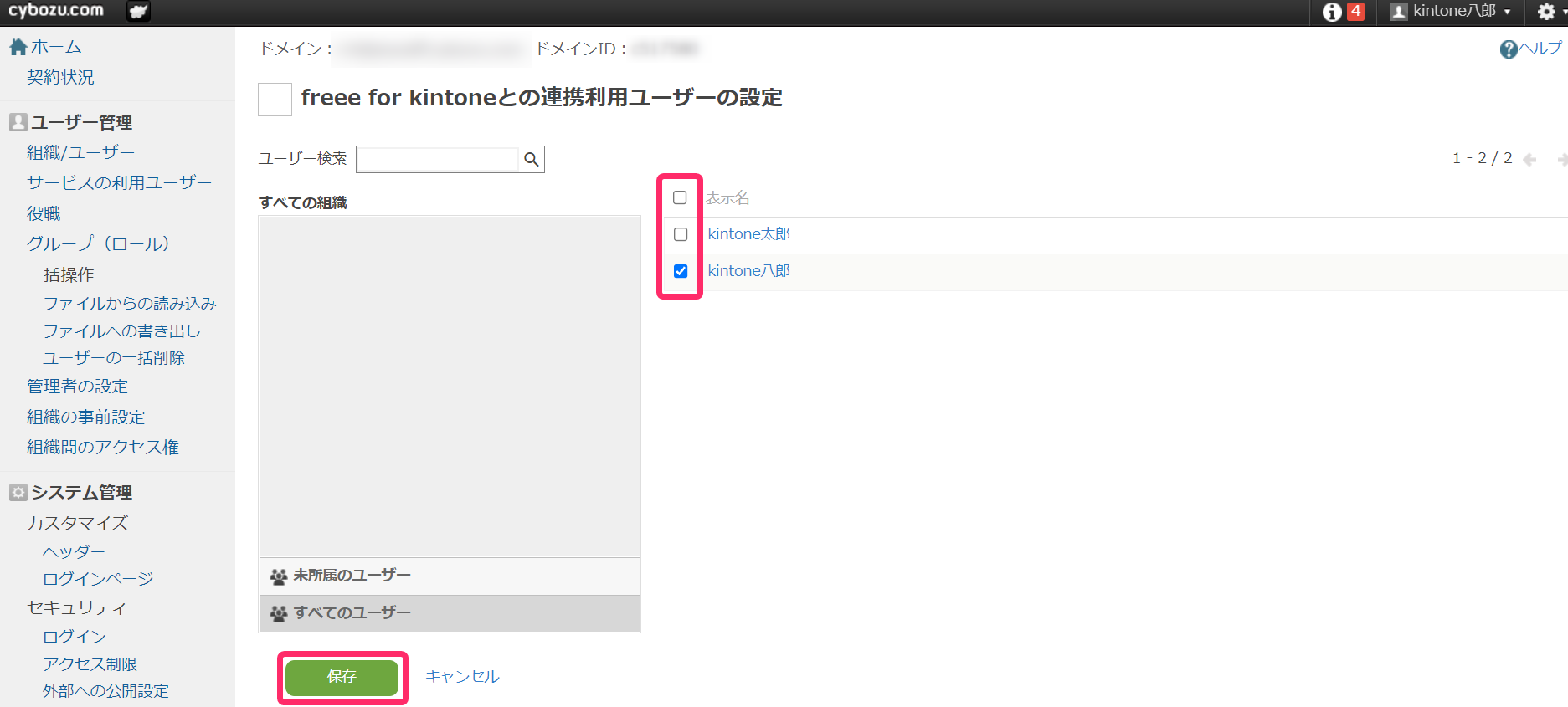
Task: Open 組織間のアクセス権
Action: tap(103, 447)
